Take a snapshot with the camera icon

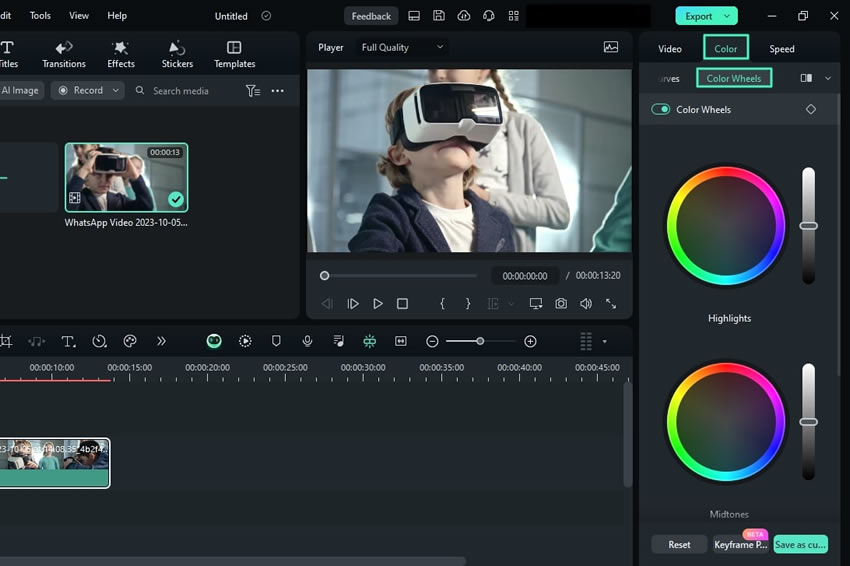point(561,304)
